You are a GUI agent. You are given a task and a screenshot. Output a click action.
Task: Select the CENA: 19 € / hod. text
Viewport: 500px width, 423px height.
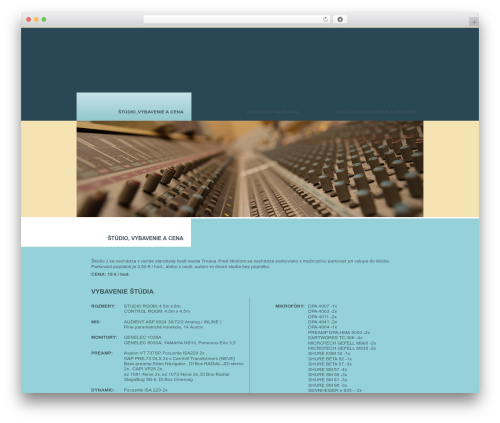[110, 274]
